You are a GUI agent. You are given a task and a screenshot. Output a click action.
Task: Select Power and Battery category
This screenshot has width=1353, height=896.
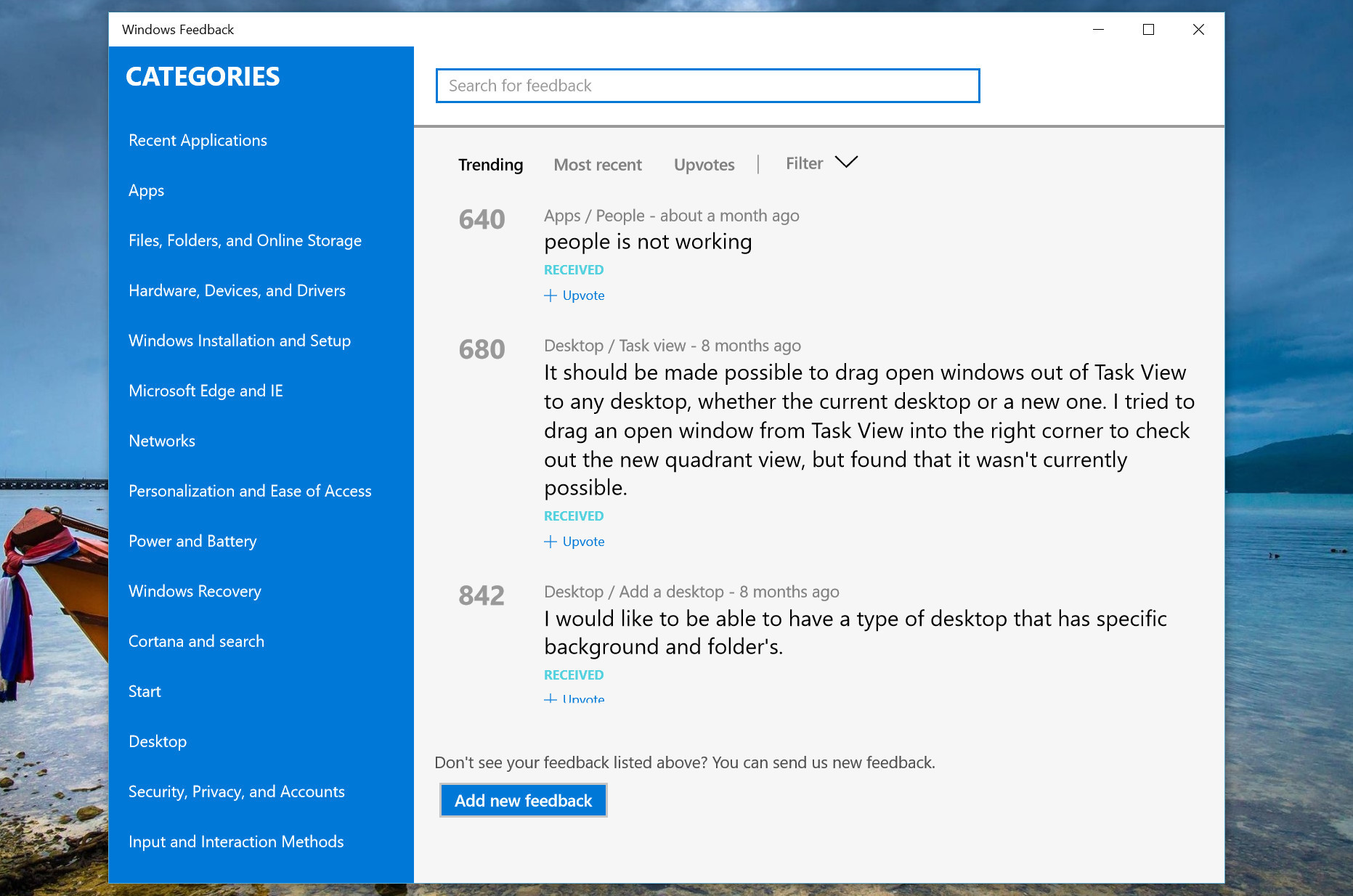[192, 541]
